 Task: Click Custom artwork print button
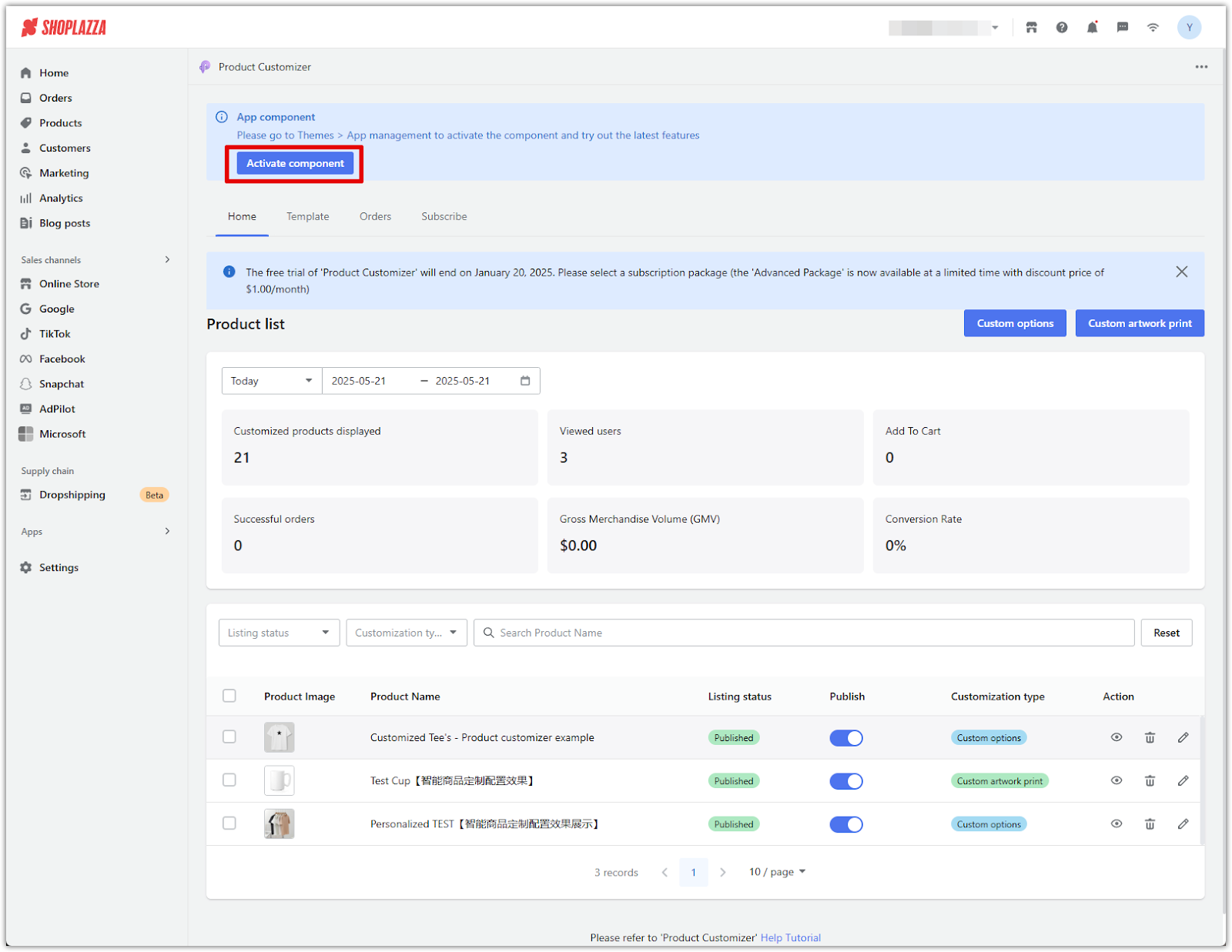tap(1140, 323)
